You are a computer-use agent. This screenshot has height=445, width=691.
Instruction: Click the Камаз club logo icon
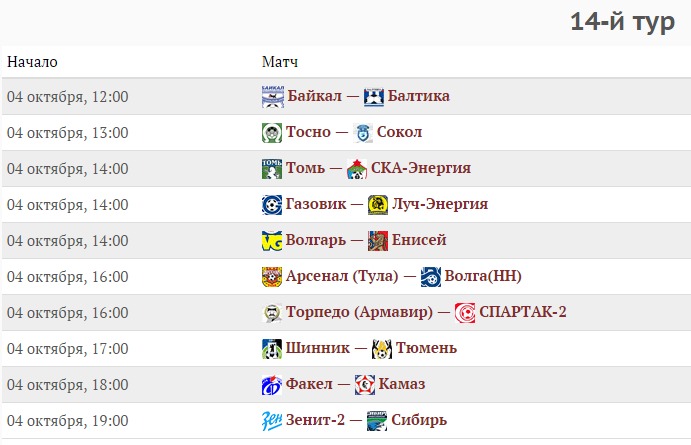click(x=365, y=385)
